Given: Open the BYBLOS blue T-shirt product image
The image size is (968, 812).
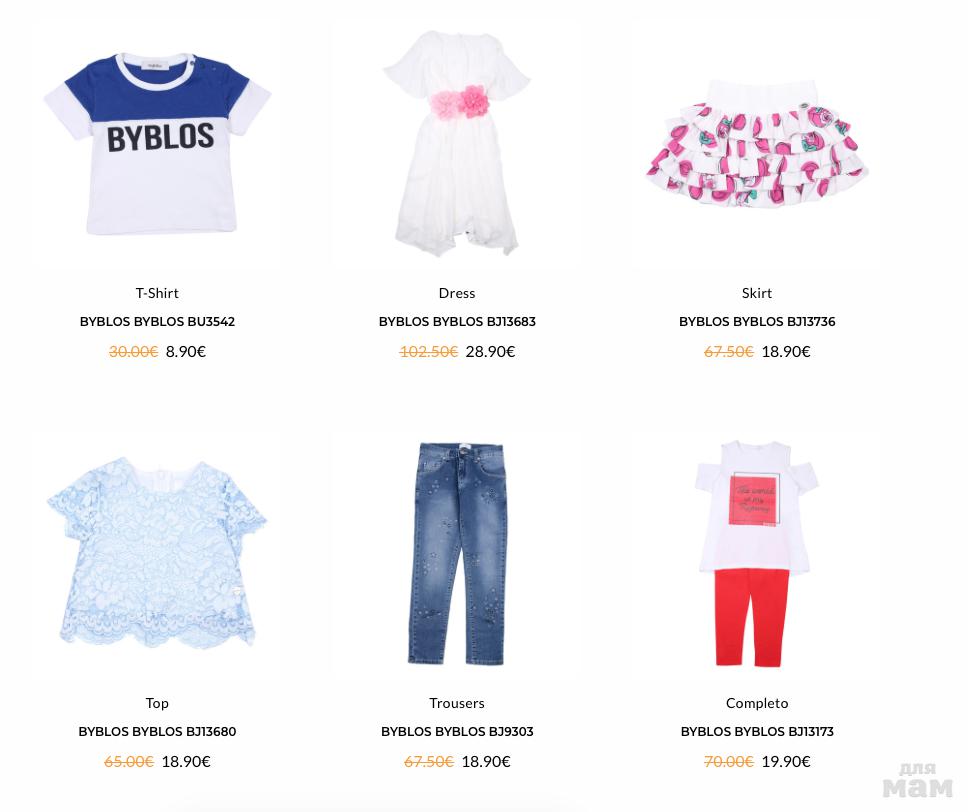Looking at the screenshot, I should point(157,144).
